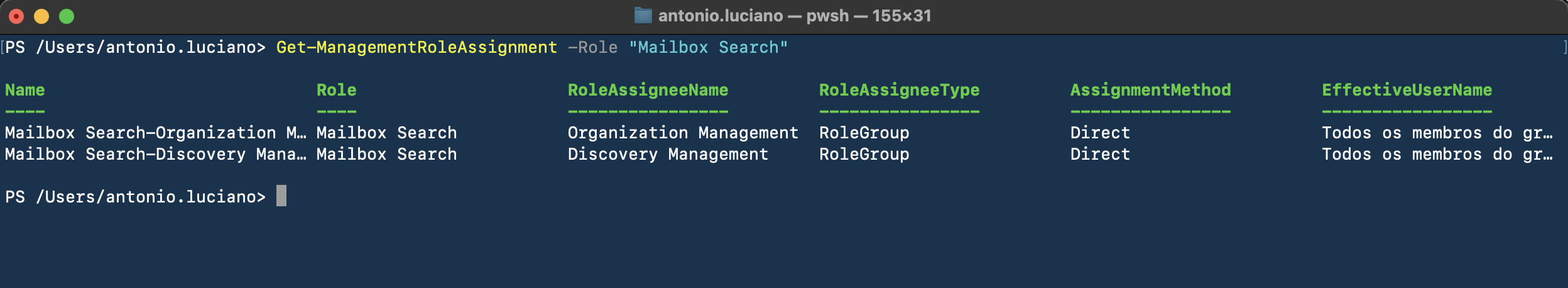Screen dimensions: 1568x288
Task: Click the -Role parameter in the command
Action: pyautogui.click(x=592, y=47)
